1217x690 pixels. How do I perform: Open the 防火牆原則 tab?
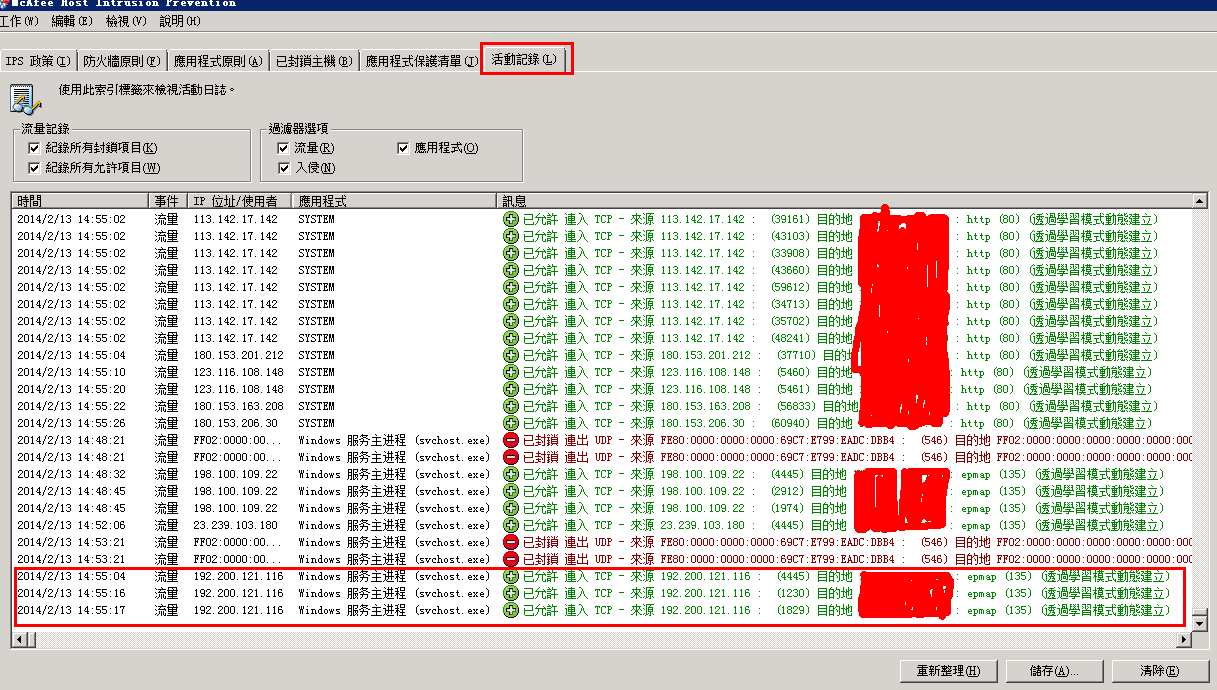click(113, 60)
